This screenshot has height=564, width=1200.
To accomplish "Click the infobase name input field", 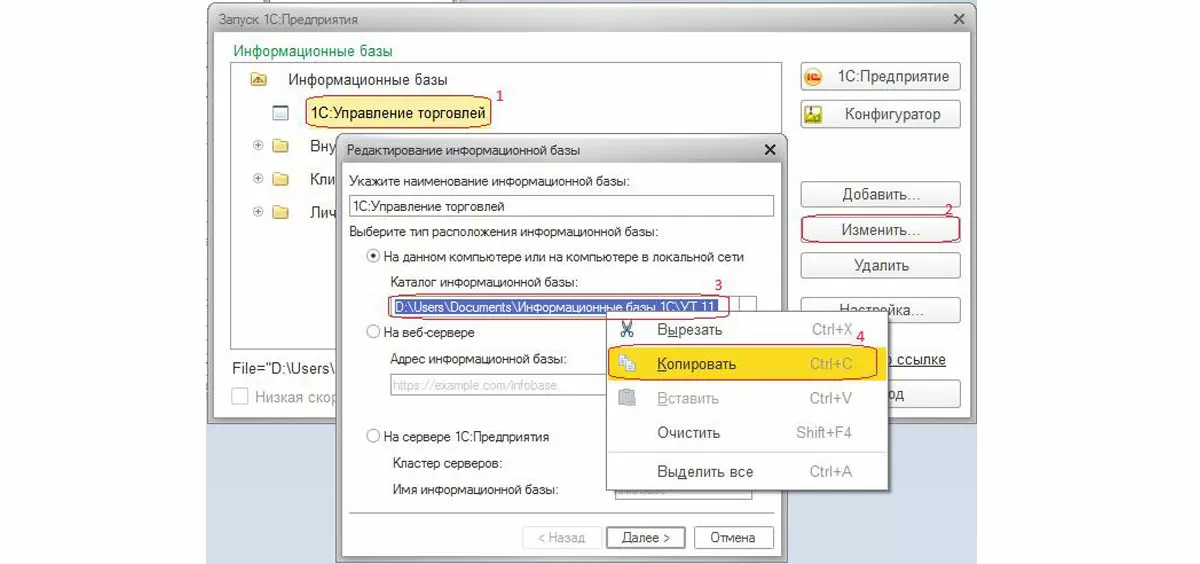I will [562, 206].
